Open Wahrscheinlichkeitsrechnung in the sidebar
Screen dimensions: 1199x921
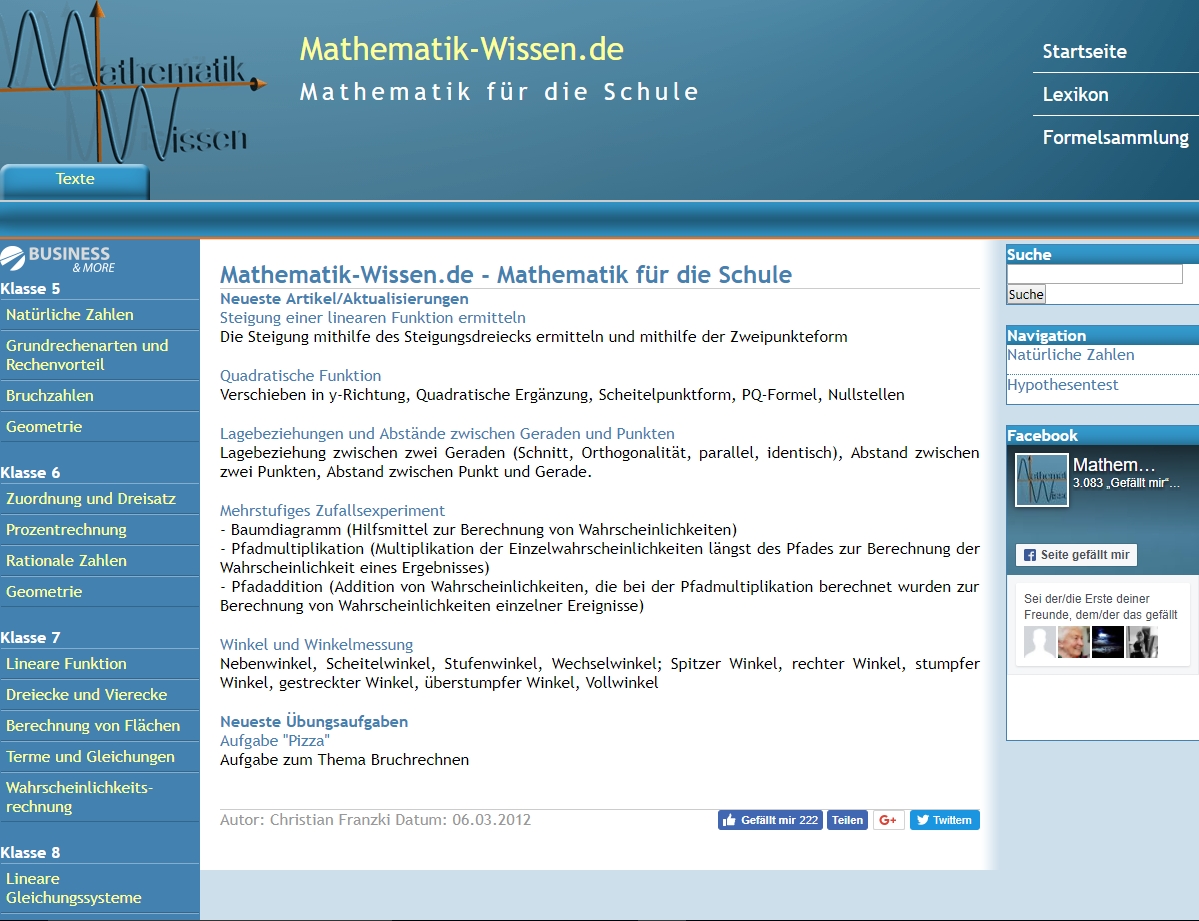click(x=99, y=797)
